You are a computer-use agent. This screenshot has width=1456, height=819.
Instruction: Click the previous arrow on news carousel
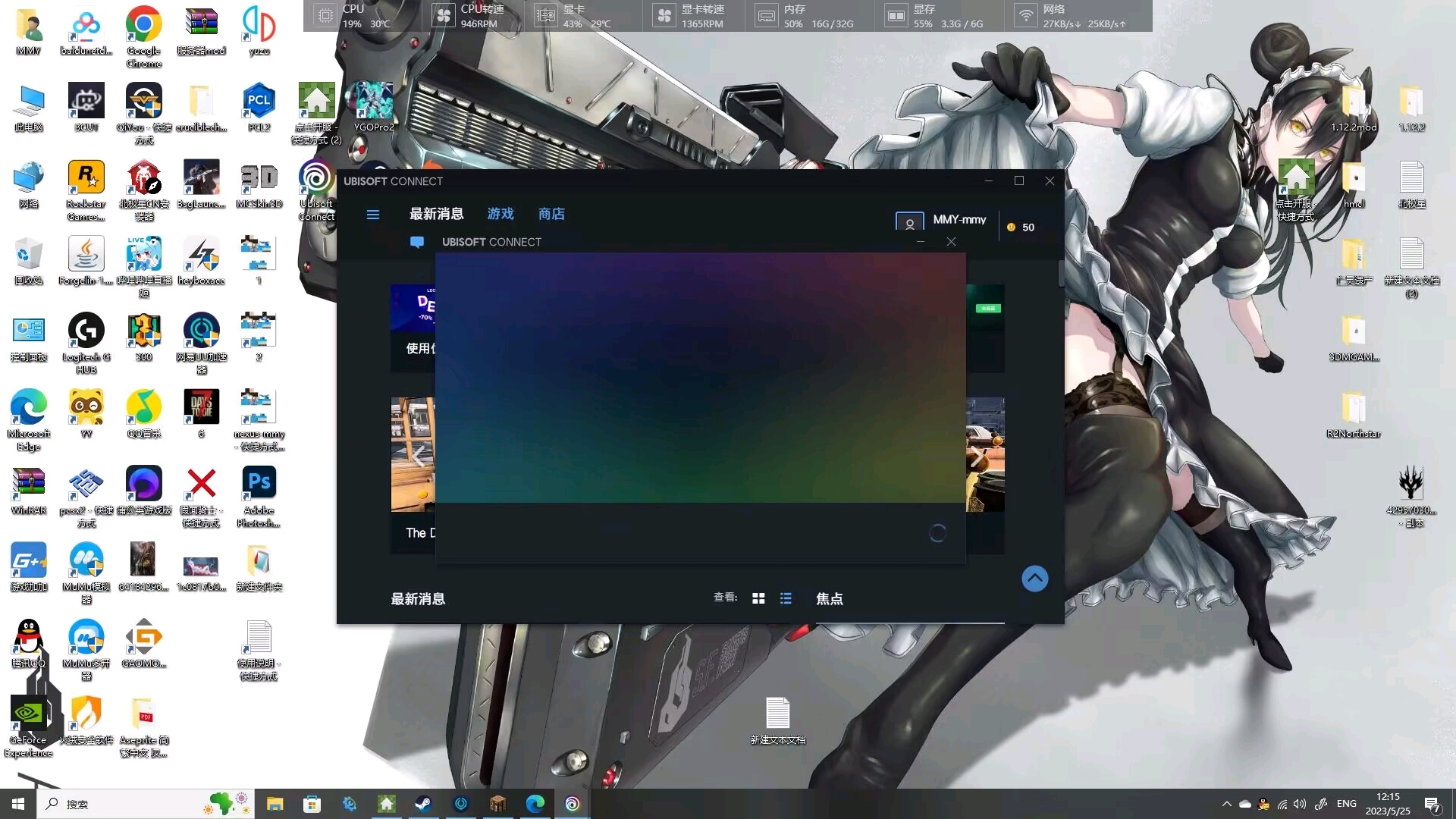coord(418,456)
